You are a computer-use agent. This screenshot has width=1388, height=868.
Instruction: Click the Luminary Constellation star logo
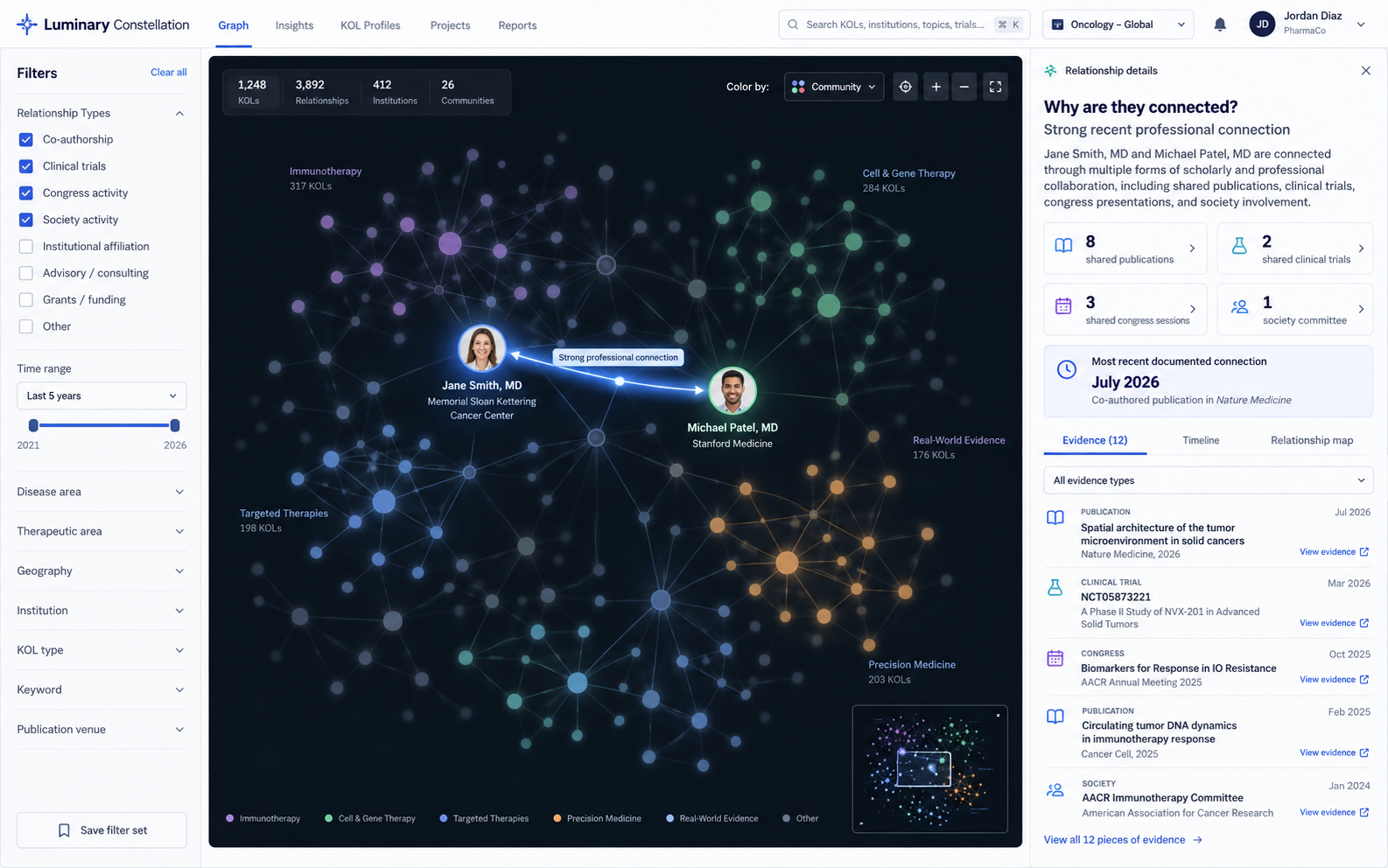[27, 24]
